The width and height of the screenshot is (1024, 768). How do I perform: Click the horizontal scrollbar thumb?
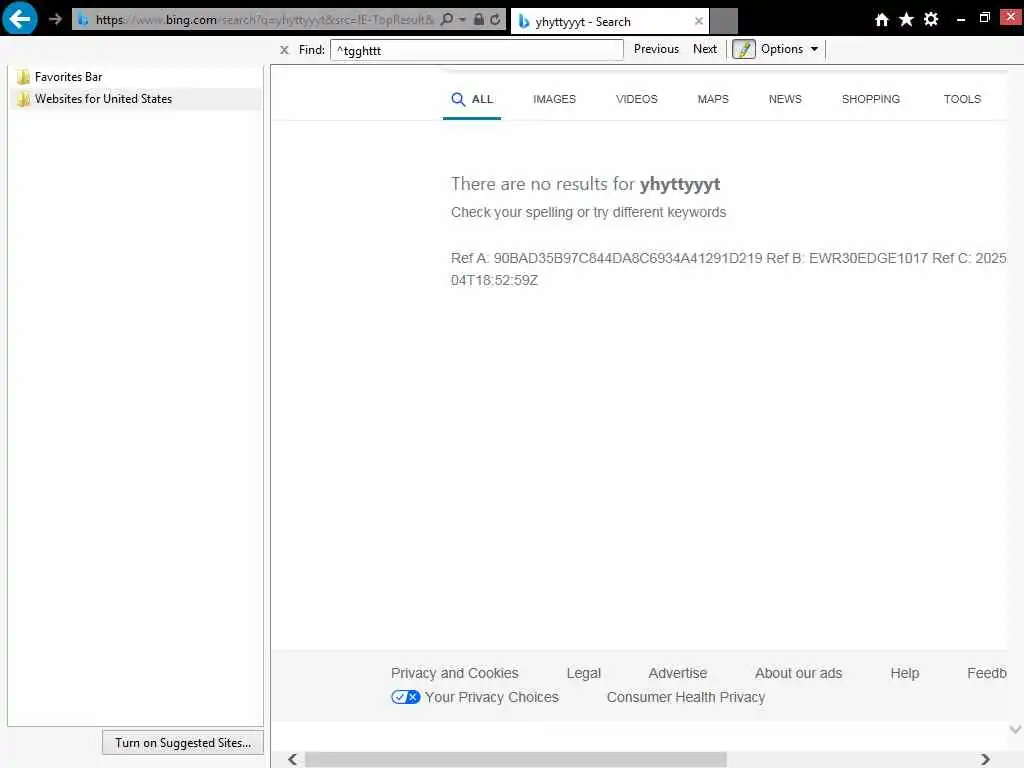coord(516,759)
